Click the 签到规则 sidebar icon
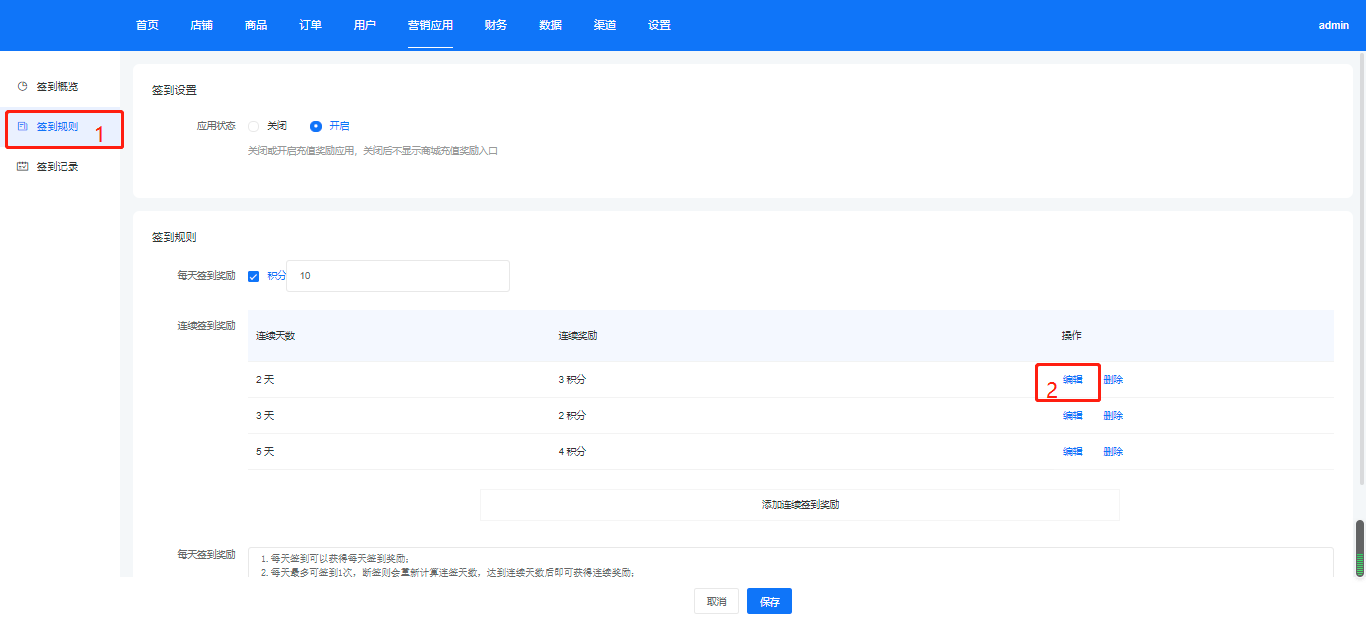1366x625 pixels. [x=22, y=127]
